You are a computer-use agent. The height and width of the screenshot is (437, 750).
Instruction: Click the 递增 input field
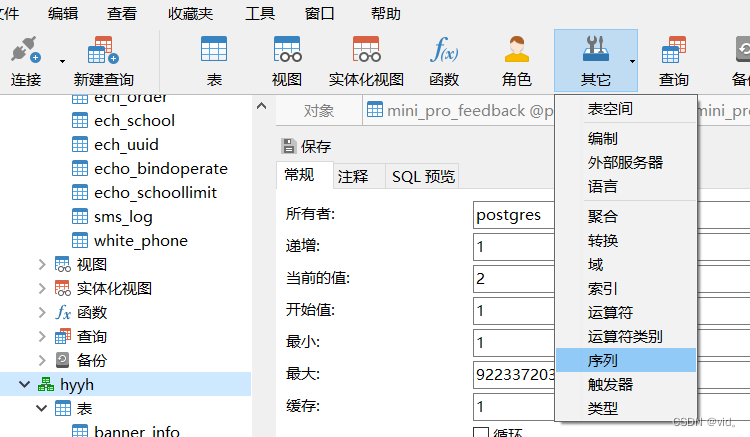[514, 247]
